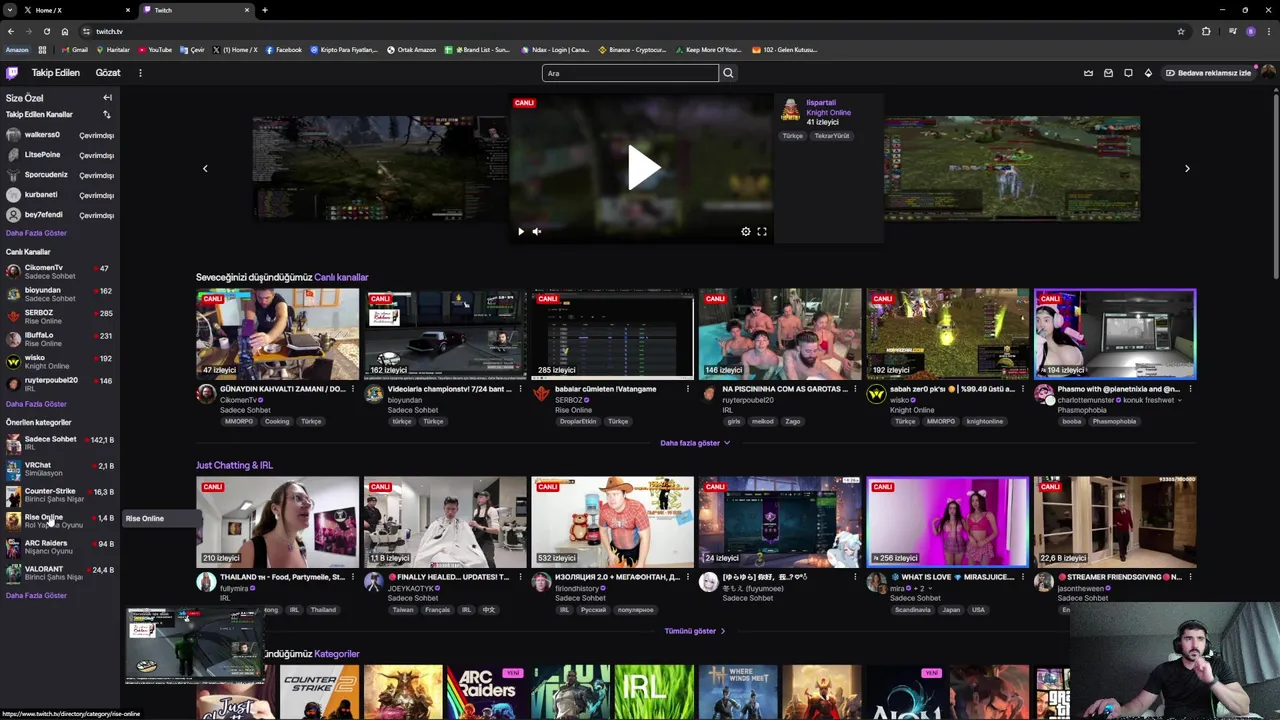Go to browser home page
The width and height of the screenshot is (1280, 720).
click(x=64, y=31)
